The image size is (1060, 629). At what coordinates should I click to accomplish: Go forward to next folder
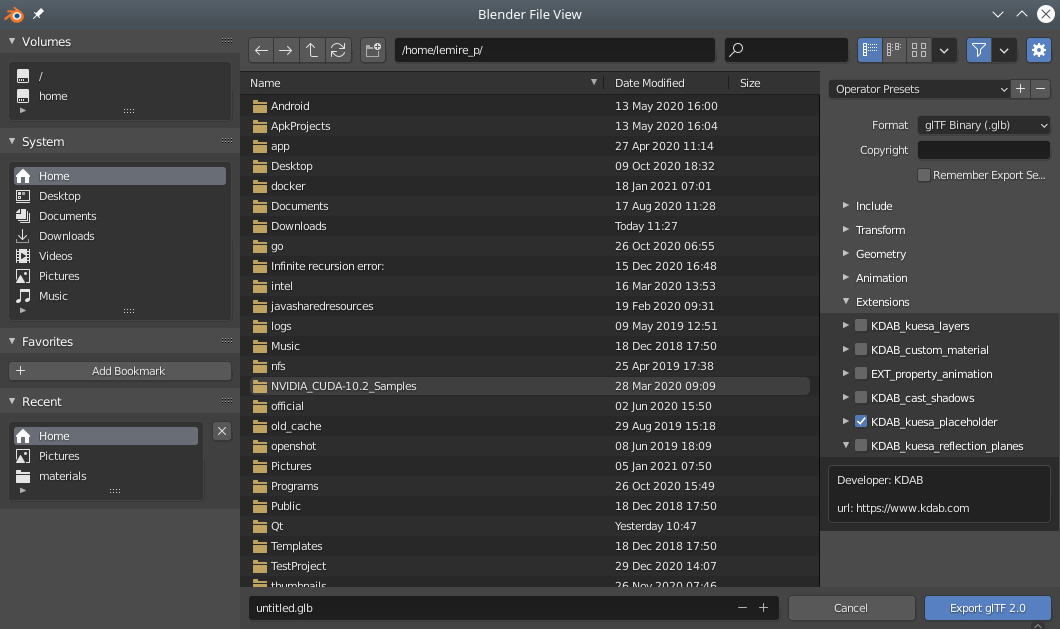(286, 50)
